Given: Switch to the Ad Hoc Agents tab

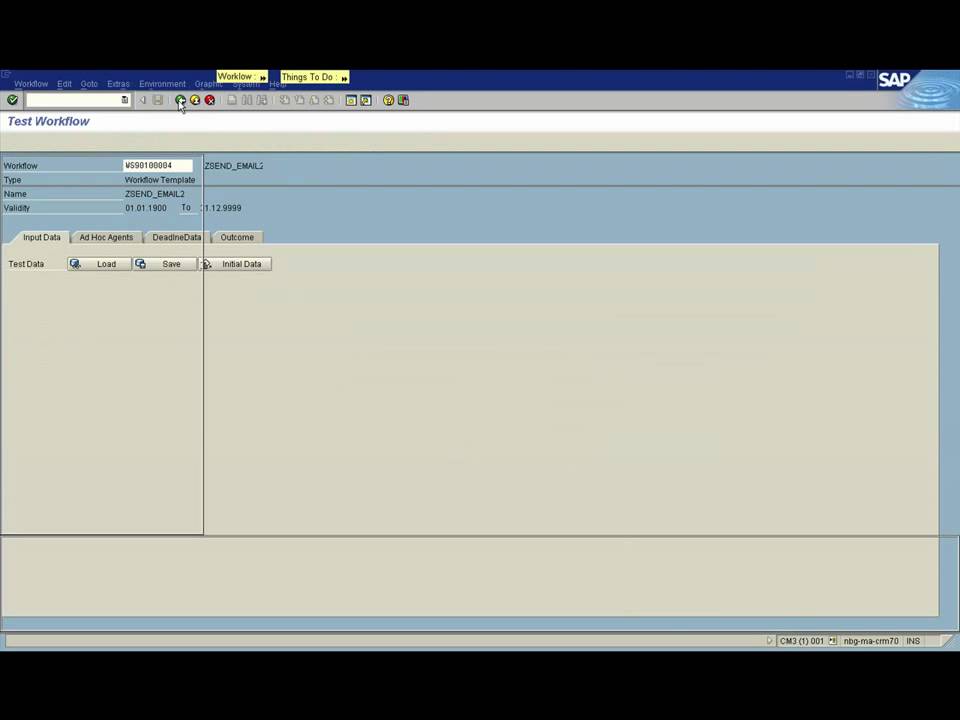Looking at the screenshot, I should point(106,237).
